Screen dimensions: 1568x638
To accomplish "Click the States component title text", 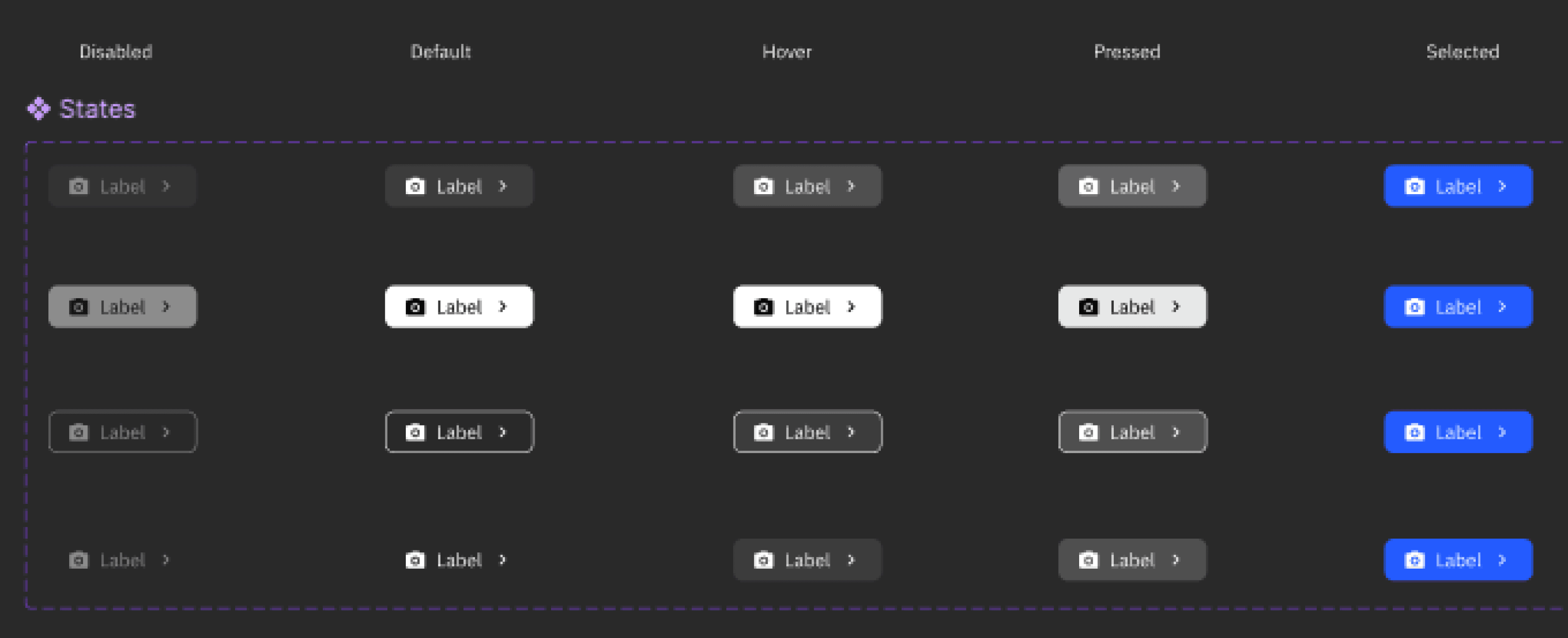I will click(97, 109).
